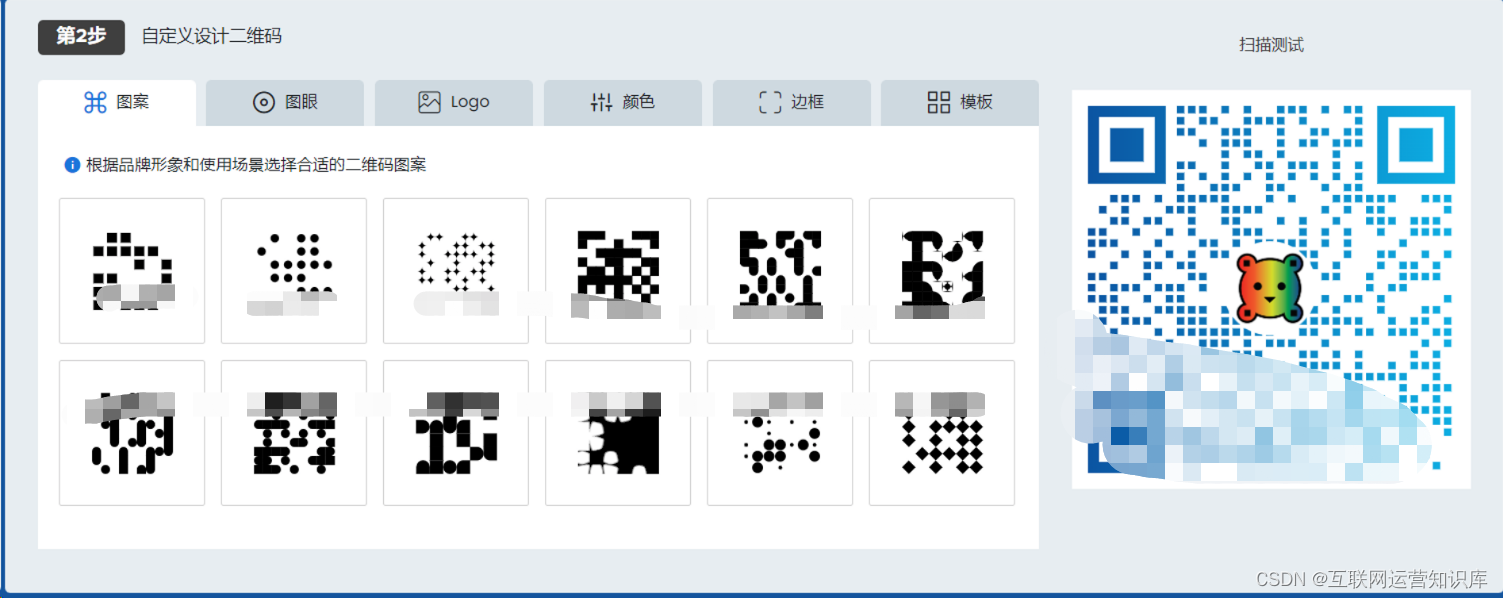The width and height of the screenshot is (1503, 598).
Task: Click the command-shaped icon on 图案 tab
Action: click(x=95, y=102)
